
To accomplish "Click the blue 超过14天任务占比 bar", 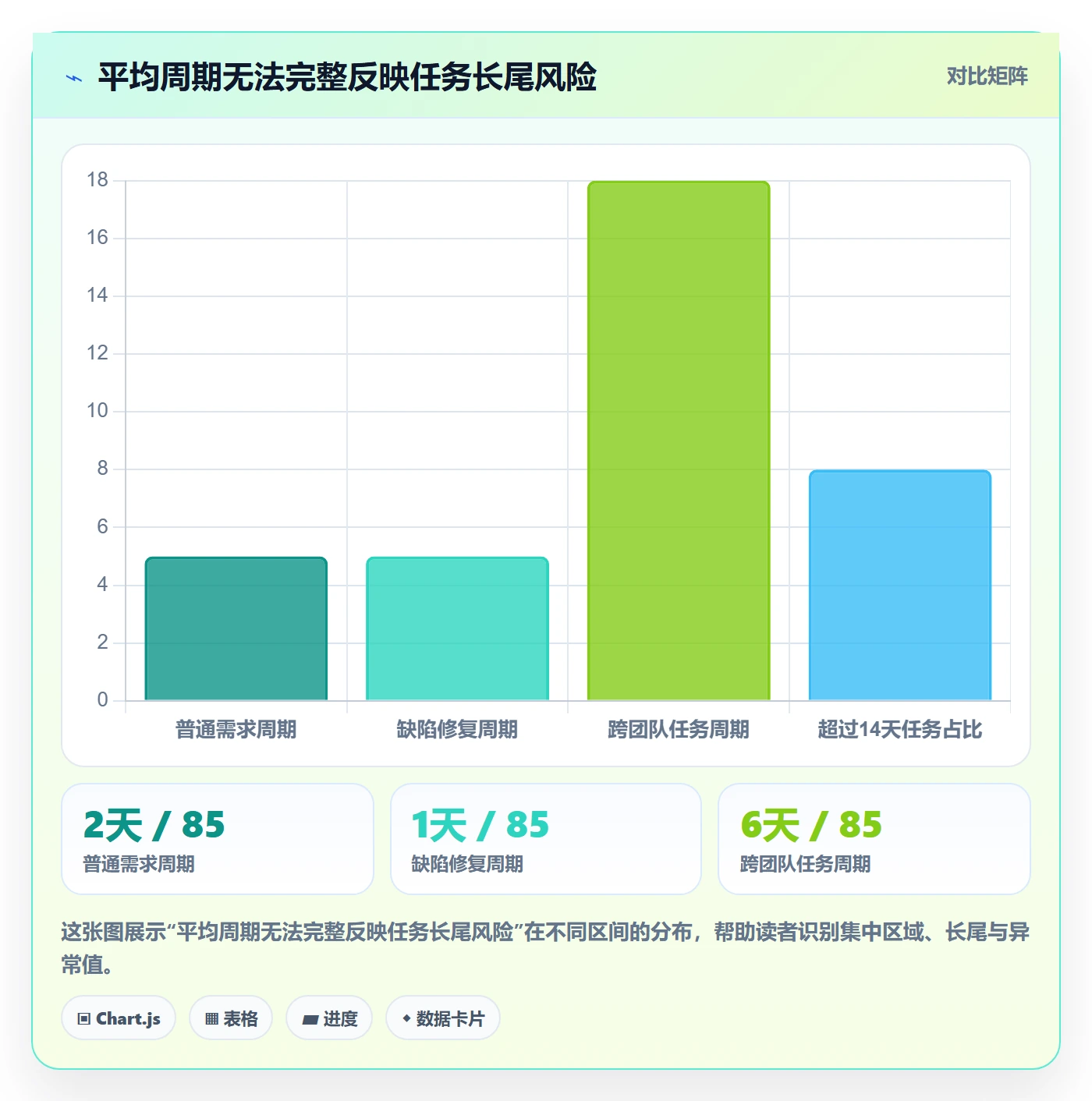I will point(900,585).
